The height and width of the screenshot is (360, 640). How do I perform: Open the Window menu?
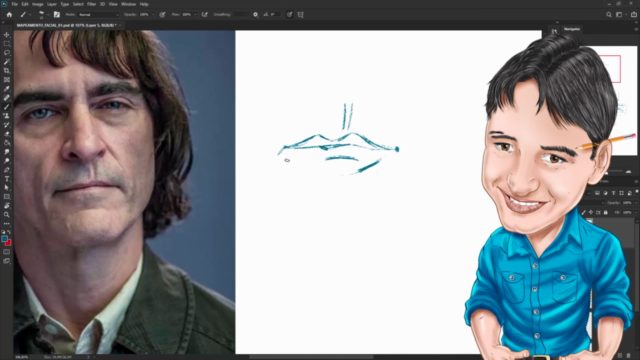coord(129,4)
